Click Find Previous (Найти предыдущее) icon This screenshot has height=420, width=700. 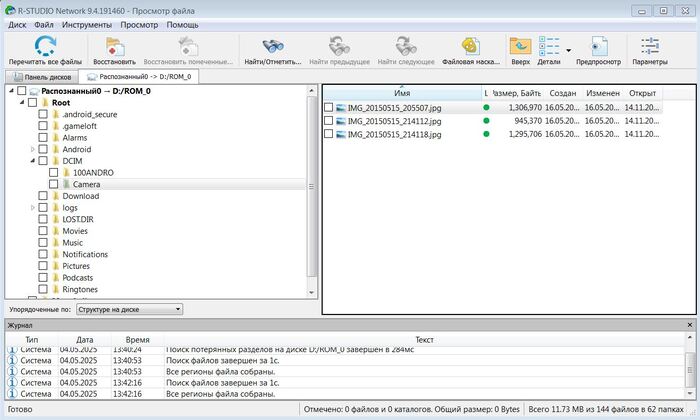(x=339, y=46)
